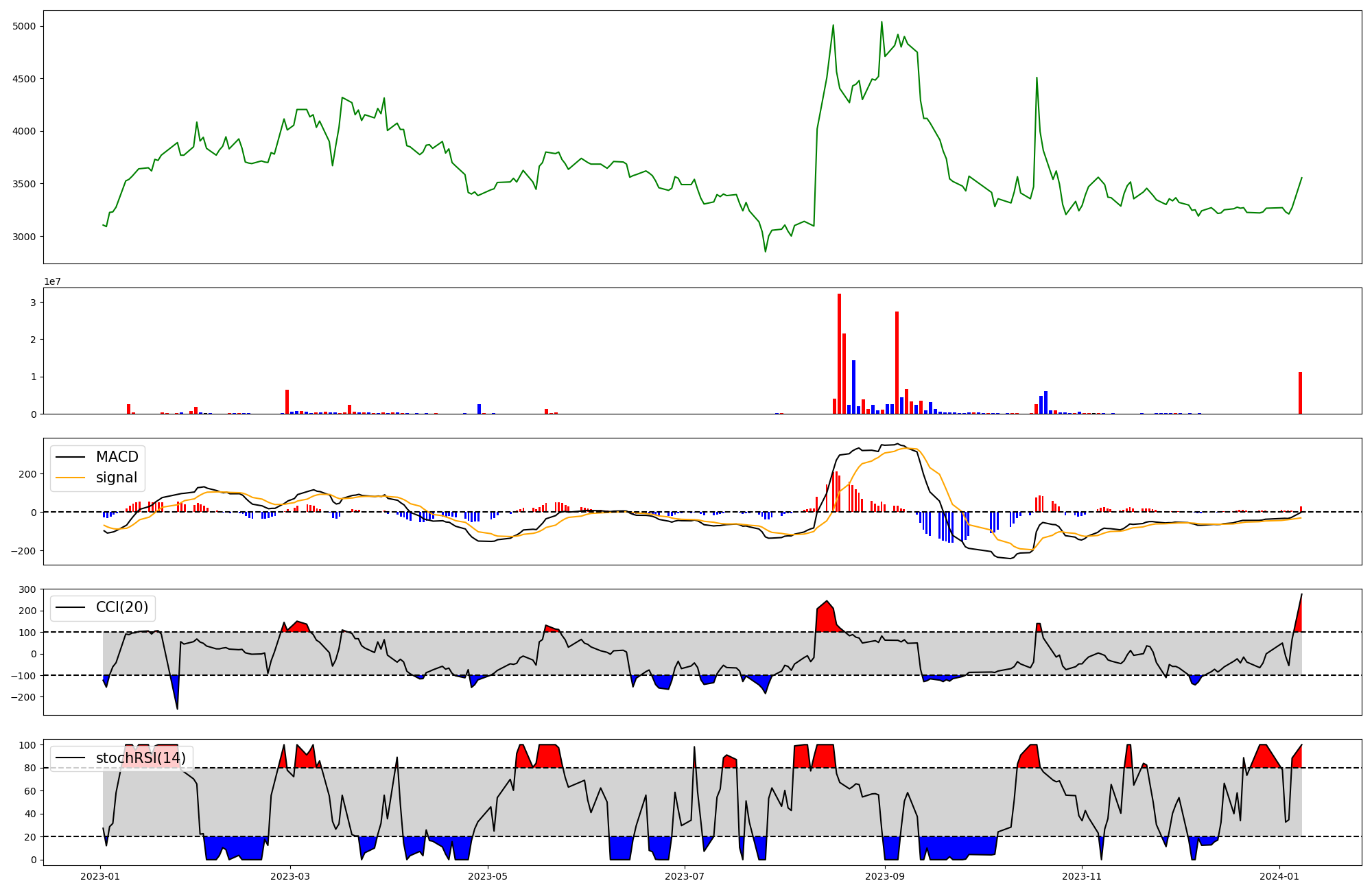Click the 2023-09 date tick label
The height and width of the screenshot is (892, 1372).
tap(884, 876)
